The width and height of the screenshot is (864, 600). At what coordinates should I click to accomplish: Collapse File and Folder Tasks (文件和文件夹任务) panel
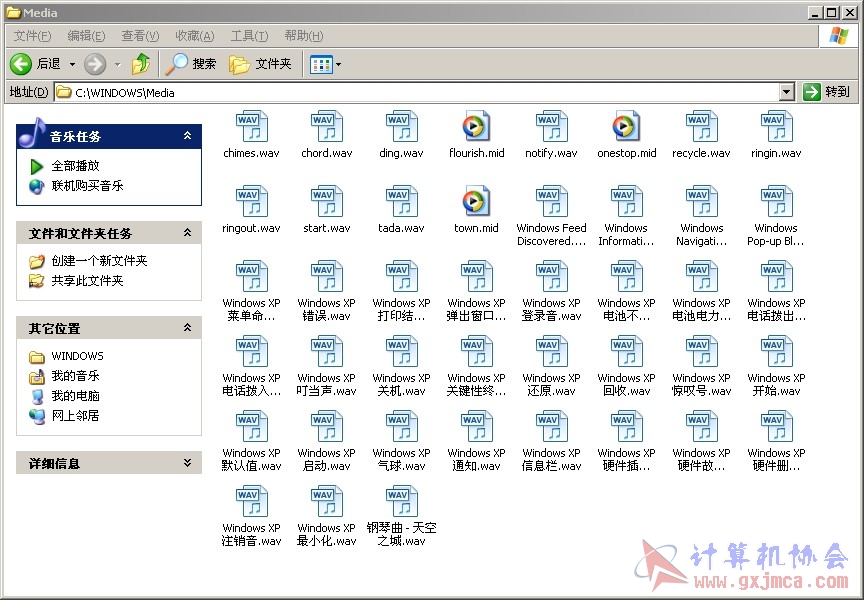(187, 233)
